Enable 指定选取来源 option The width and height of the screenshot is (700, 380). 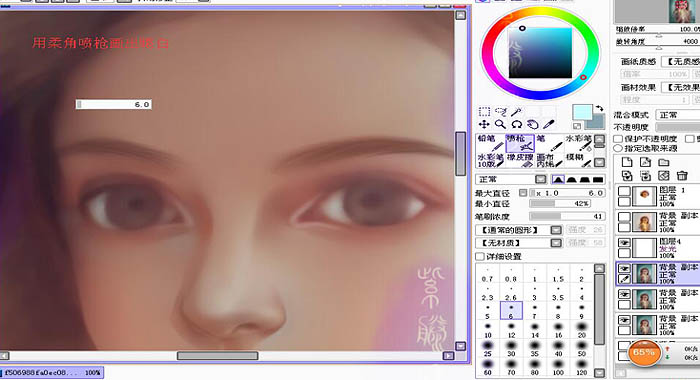(x=618, y=148)
